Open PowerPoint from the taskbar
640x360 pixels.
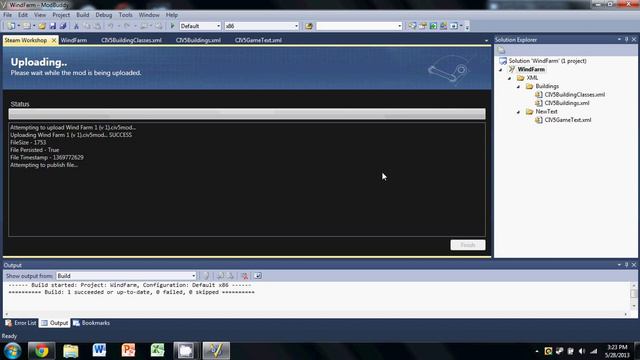(x=128, y=351)
